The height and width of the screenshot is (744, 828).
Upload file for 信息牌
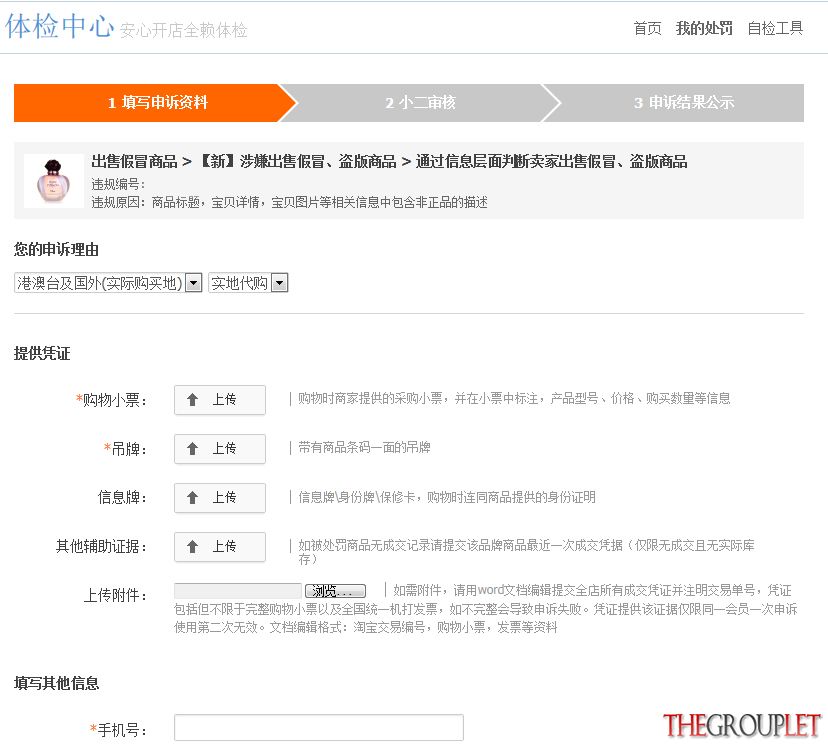(x=220, y=498)
